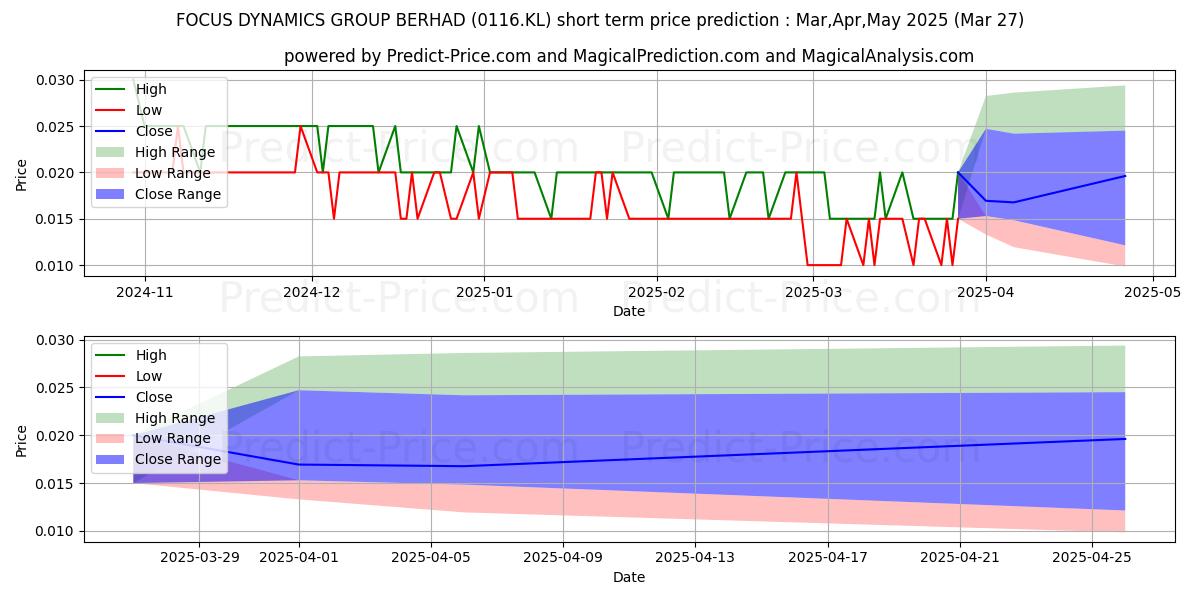Select 'Close' legend entry in top chart

coord(154,131)
